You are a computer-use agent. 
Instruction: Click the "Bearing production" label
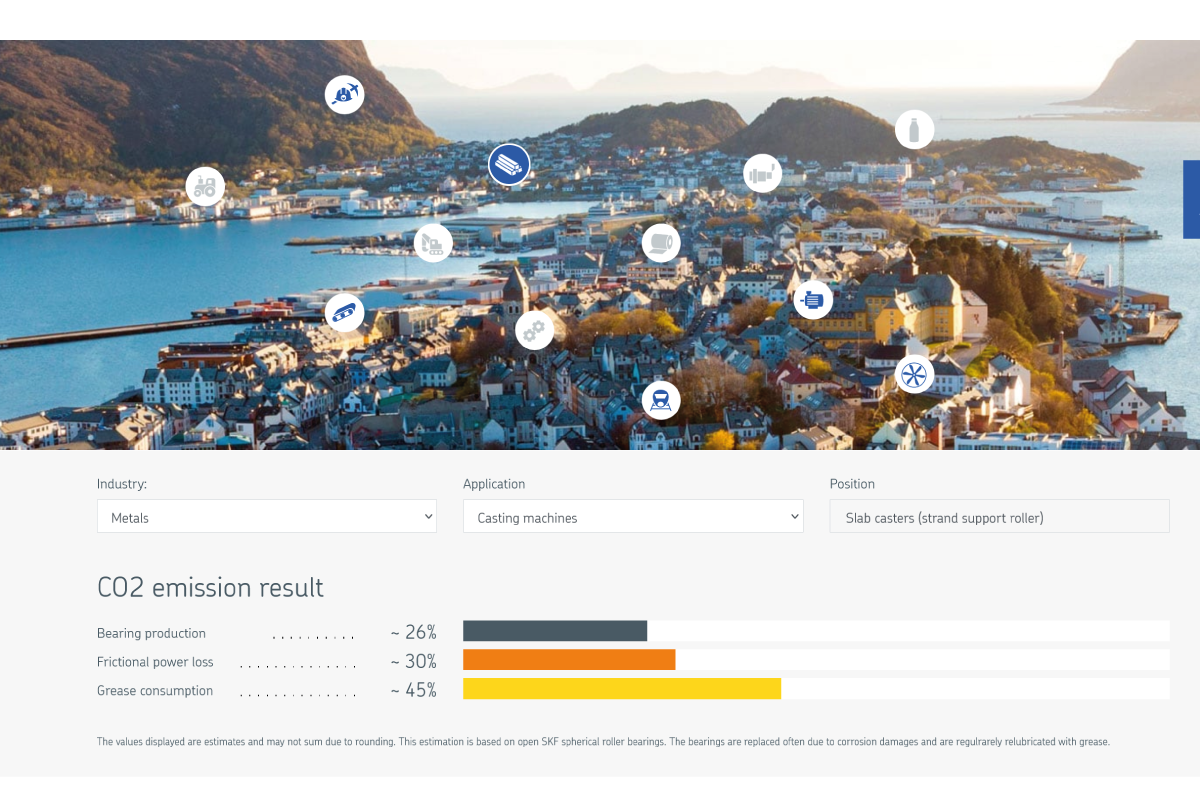pyautogui.click(x=151, y=633)
